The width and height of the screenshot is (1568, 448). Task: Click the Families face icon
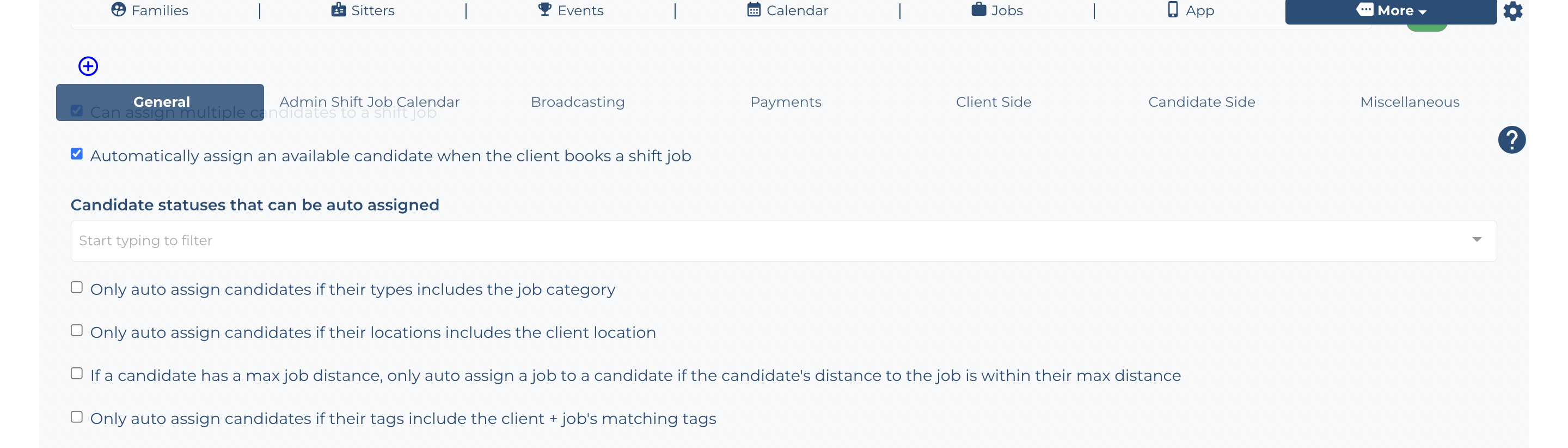coord(119,10)
